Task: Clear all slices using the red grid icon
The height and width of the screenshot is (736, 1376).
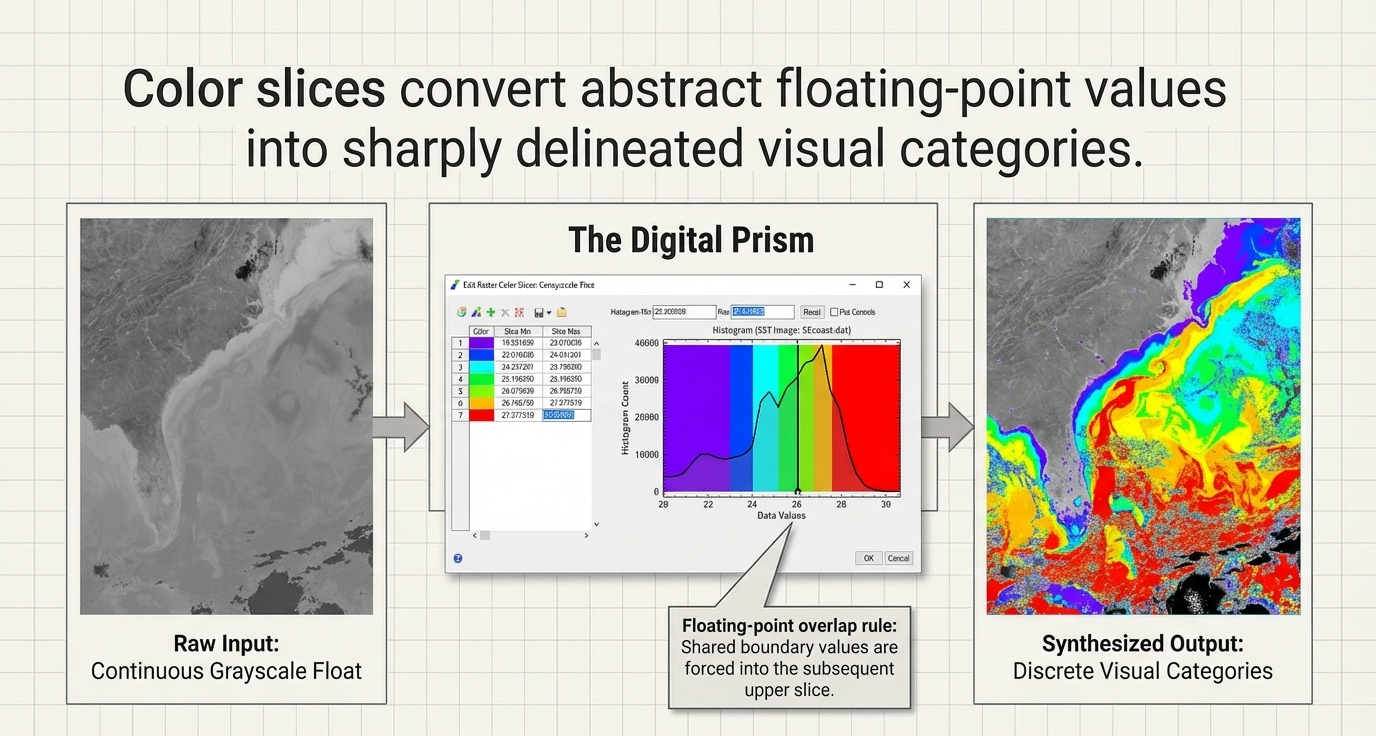Action: pos(519,312)
